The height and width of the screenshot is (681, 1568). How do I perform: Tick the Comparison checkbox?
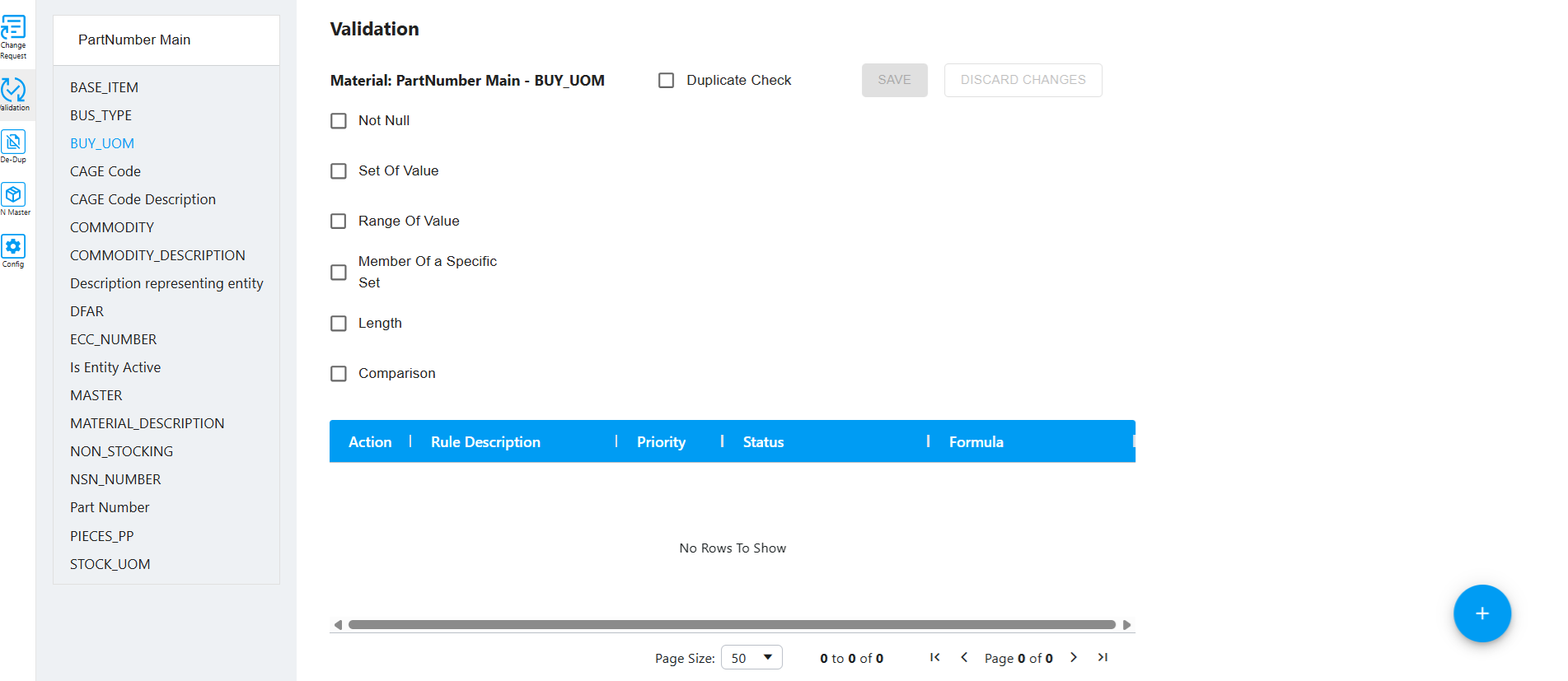pos(339,374)
